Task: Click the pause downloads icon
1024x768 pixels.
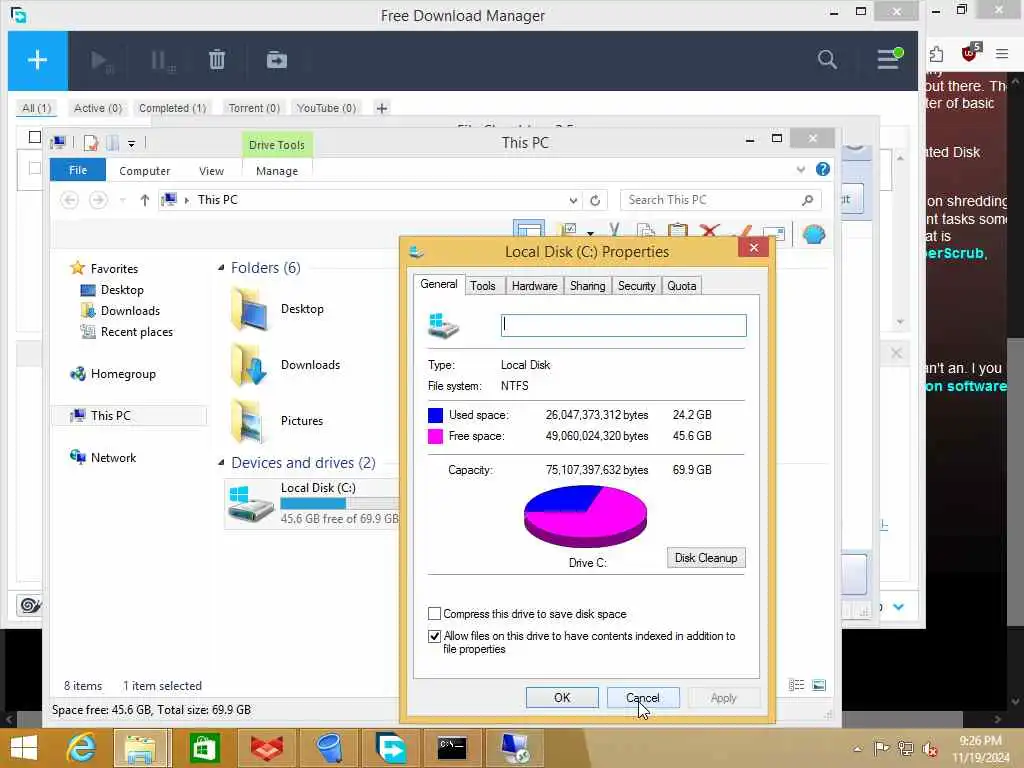Action: [161, 61]
